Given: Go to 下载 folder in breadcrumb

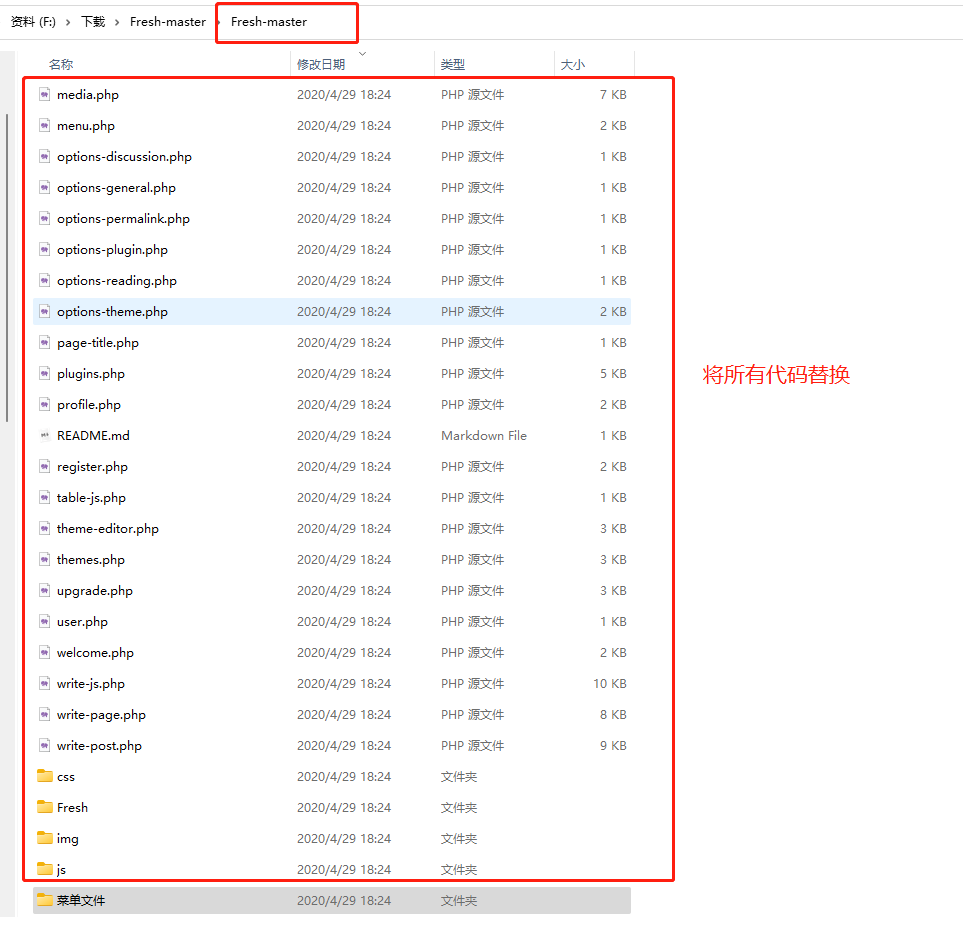Looking at the screenshot, I should coord(93,22).
